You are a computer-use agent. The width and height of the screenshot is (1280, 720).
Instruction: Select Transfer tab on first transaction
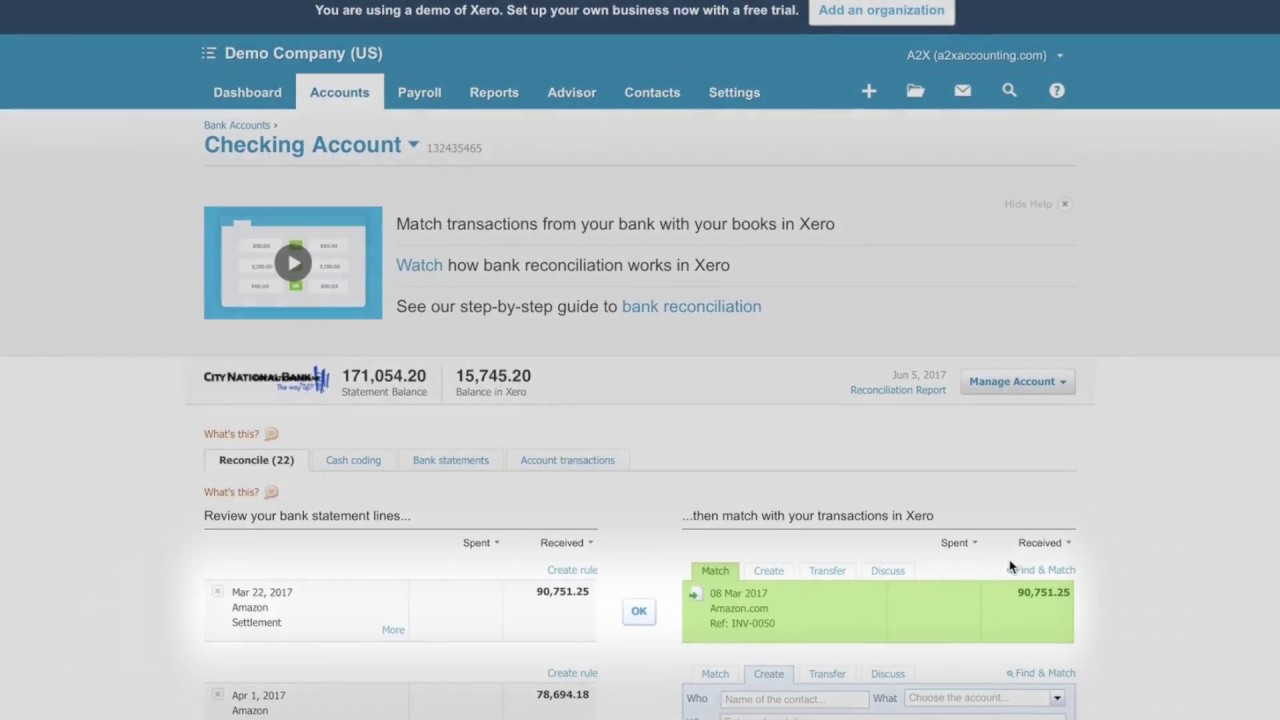click(x=827, y=571)
